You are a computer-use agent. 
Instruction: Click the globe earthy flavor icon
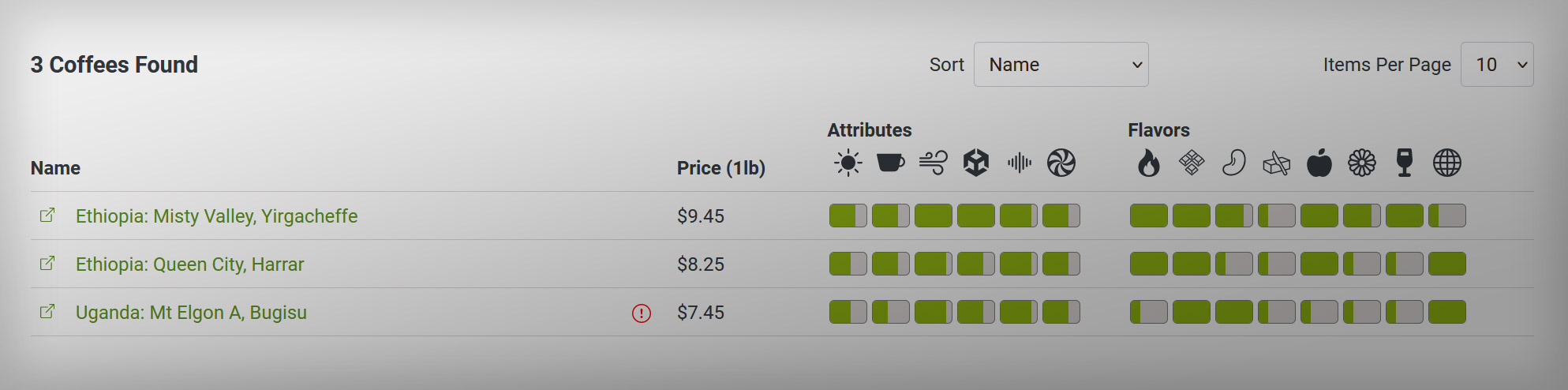point(1447,163)
